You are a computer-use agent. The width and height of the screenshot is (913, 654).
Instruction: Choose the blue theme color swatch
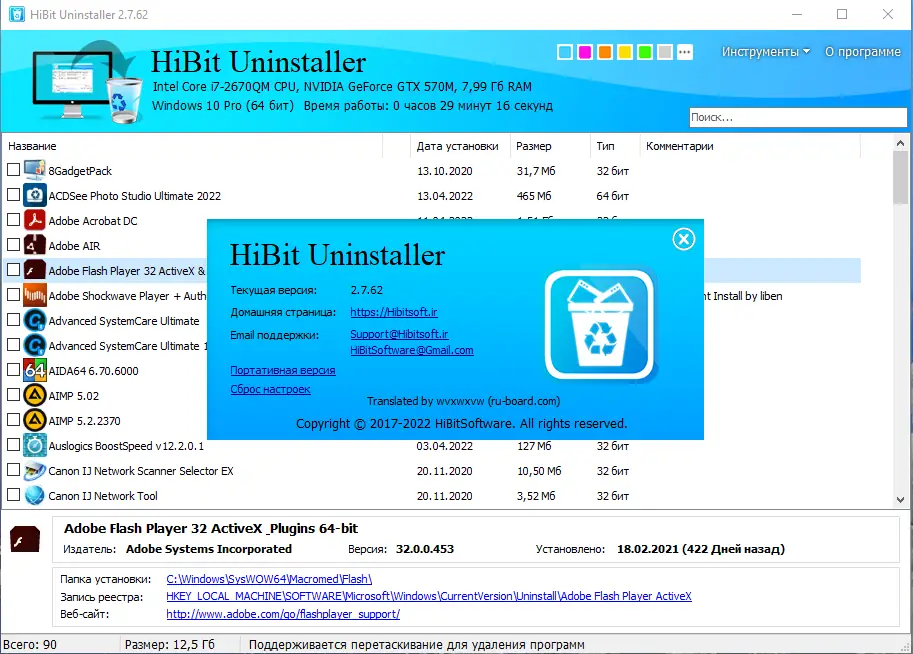(564, 52)
